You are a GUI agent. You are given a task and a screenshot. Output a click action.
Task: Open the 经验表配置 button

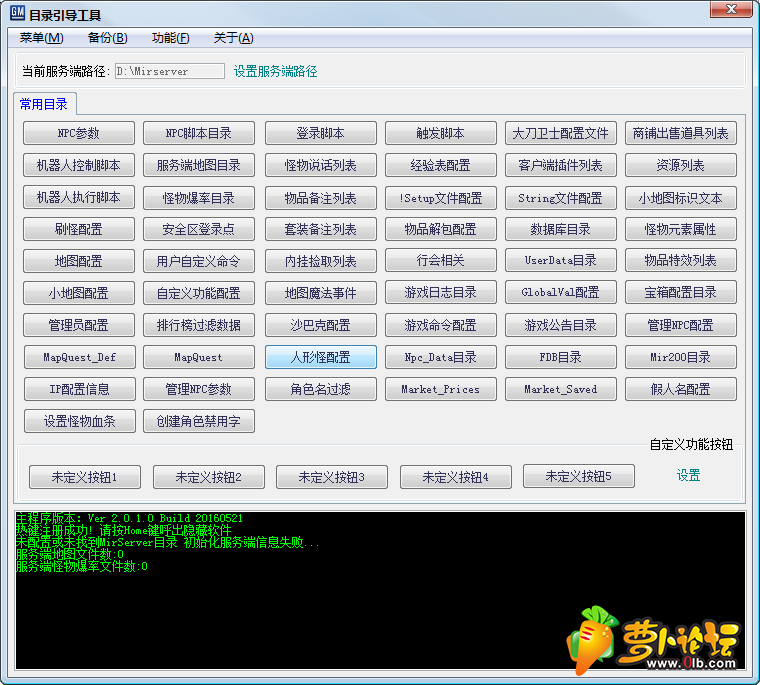point(441,165)
